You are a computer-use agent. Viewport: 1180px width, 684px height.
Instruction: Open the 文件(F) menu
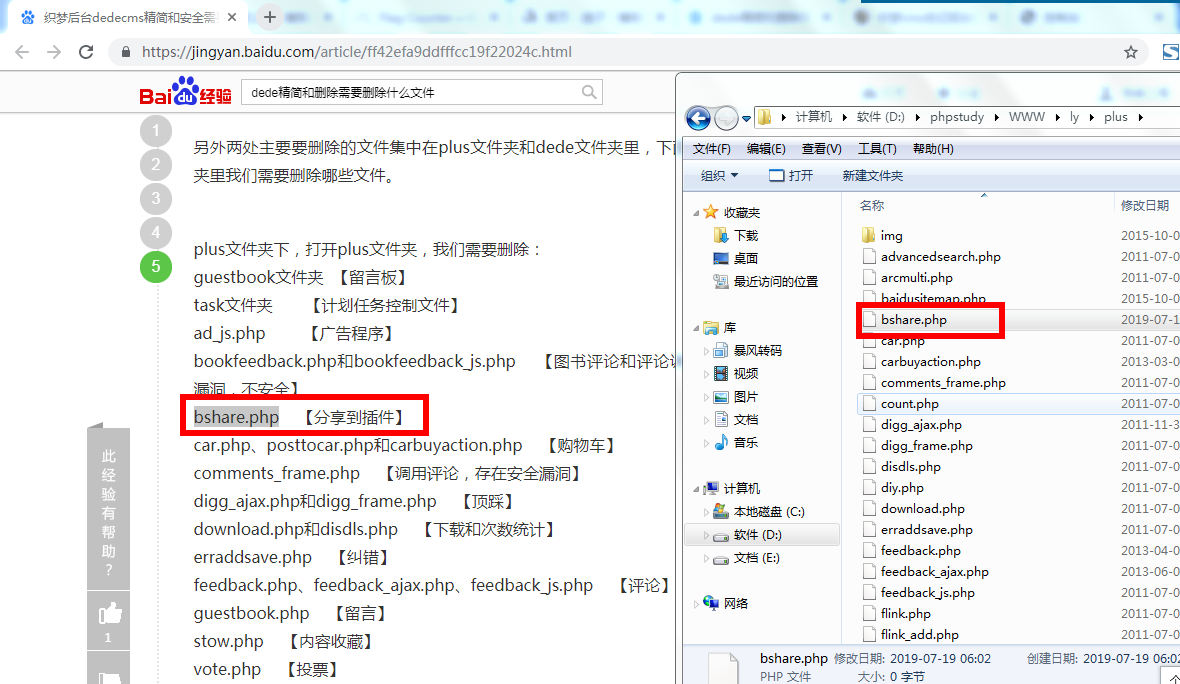[x=711, y=148]
